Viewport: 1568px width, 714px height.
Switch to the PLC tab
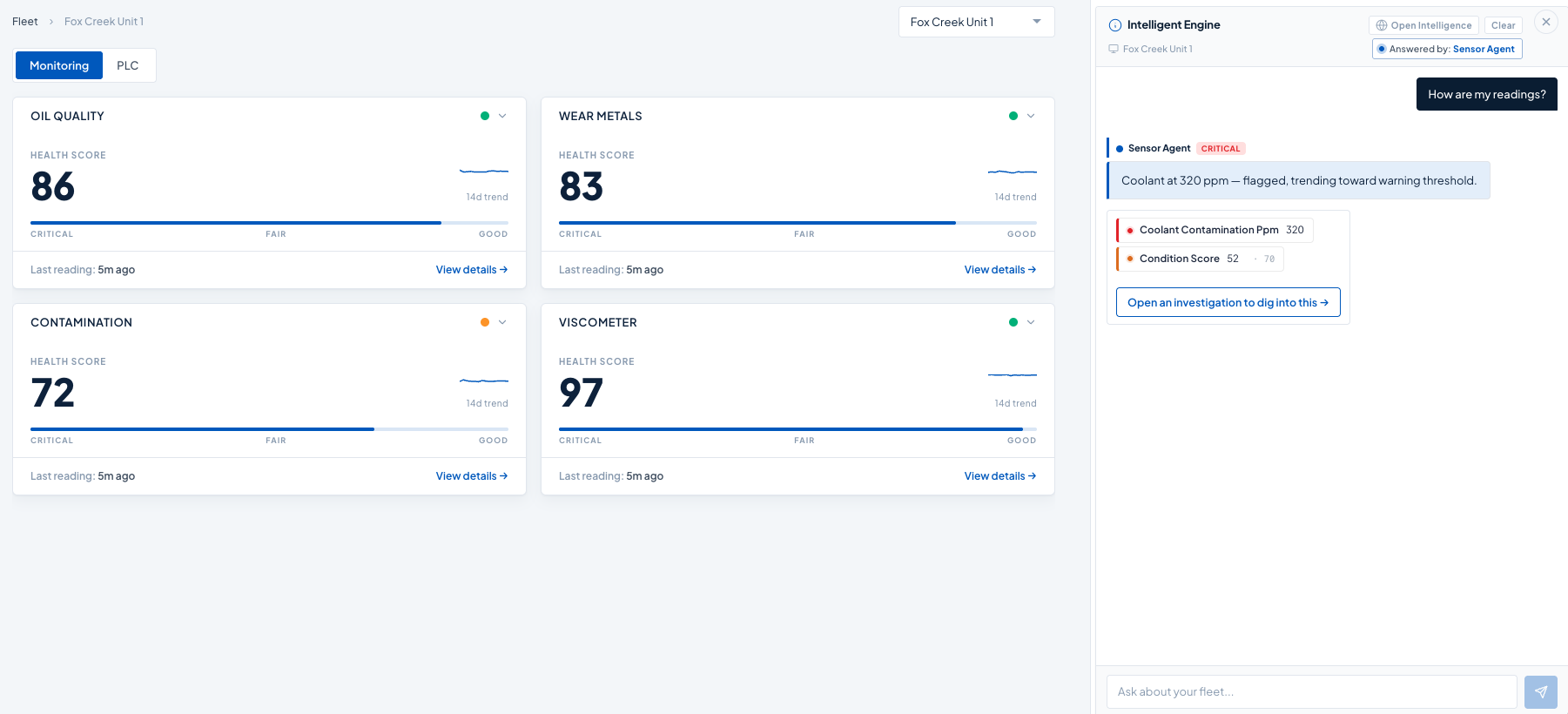(x=128, y=65)
